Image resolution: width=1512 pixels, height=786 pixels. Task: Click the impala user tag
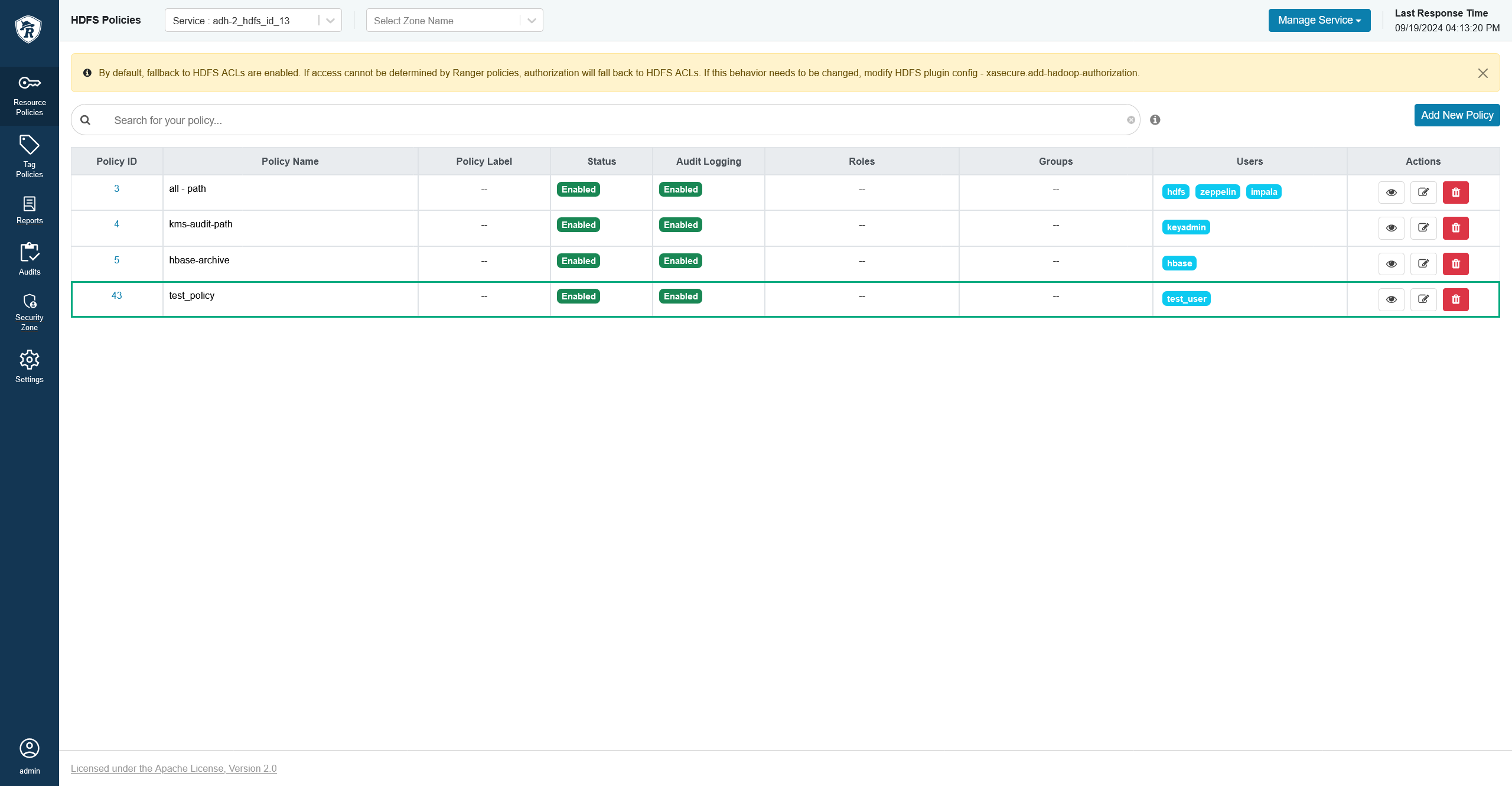(x=1263, y=192)
